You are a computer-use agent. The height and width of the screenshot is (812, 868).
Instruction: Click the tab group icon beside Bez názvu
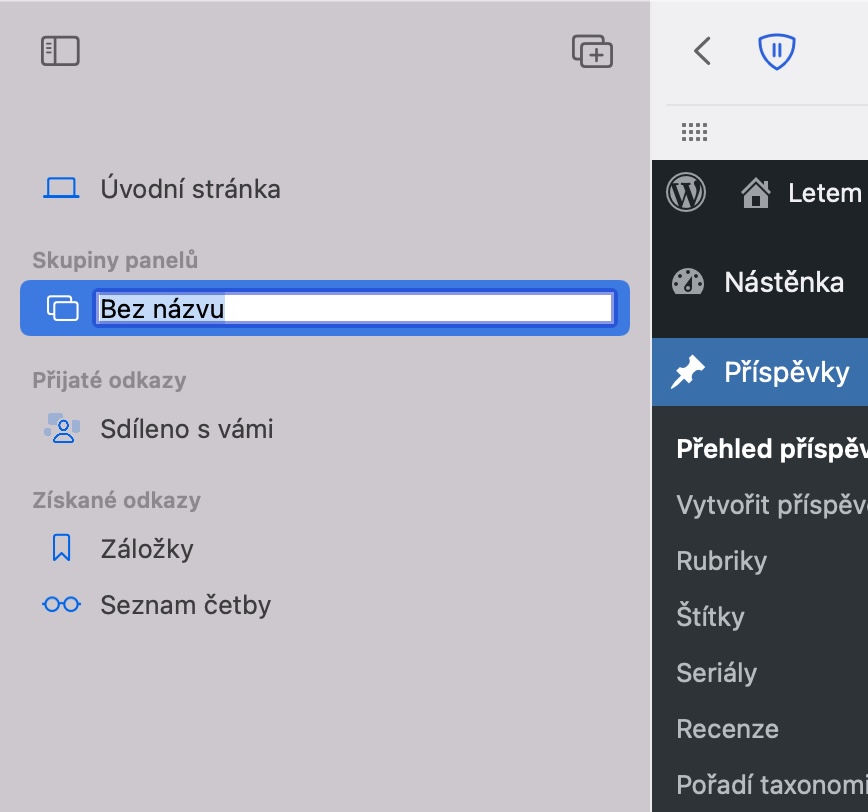(x=62, y=309)
